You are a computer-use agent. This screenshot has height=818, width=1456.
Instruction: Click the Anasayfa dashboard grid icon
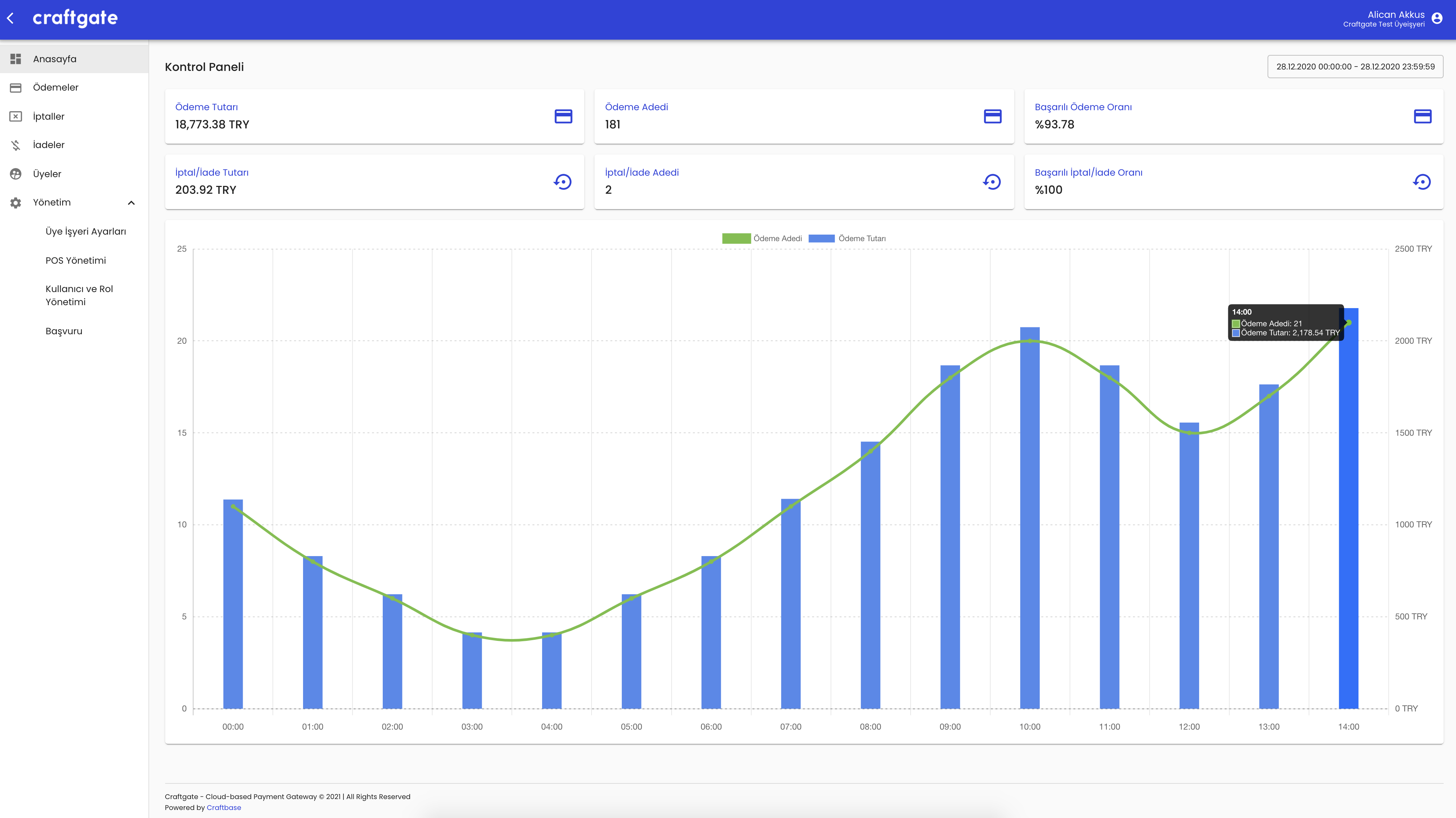point(16,59)
